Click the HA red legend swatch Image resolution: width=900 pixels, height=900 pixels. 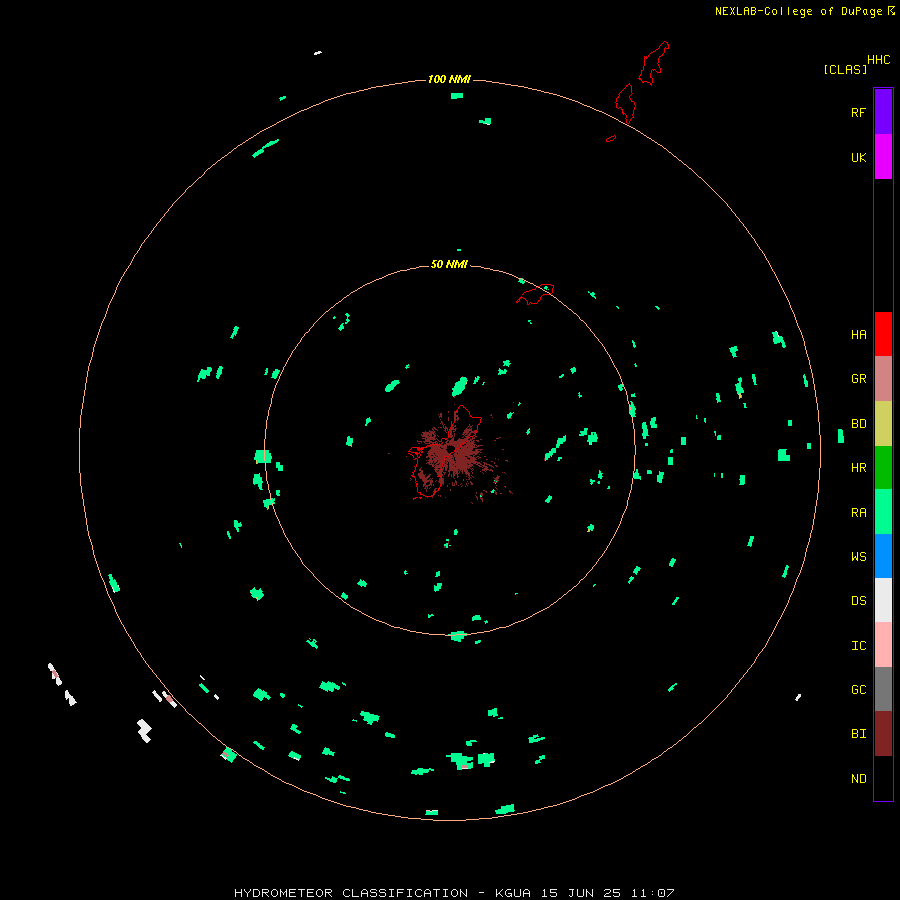tap(883, 334)
